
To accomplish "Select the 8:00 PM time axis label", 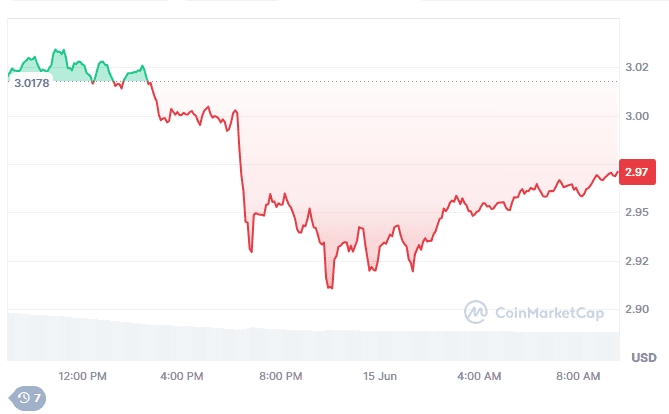I will point(280,376).
